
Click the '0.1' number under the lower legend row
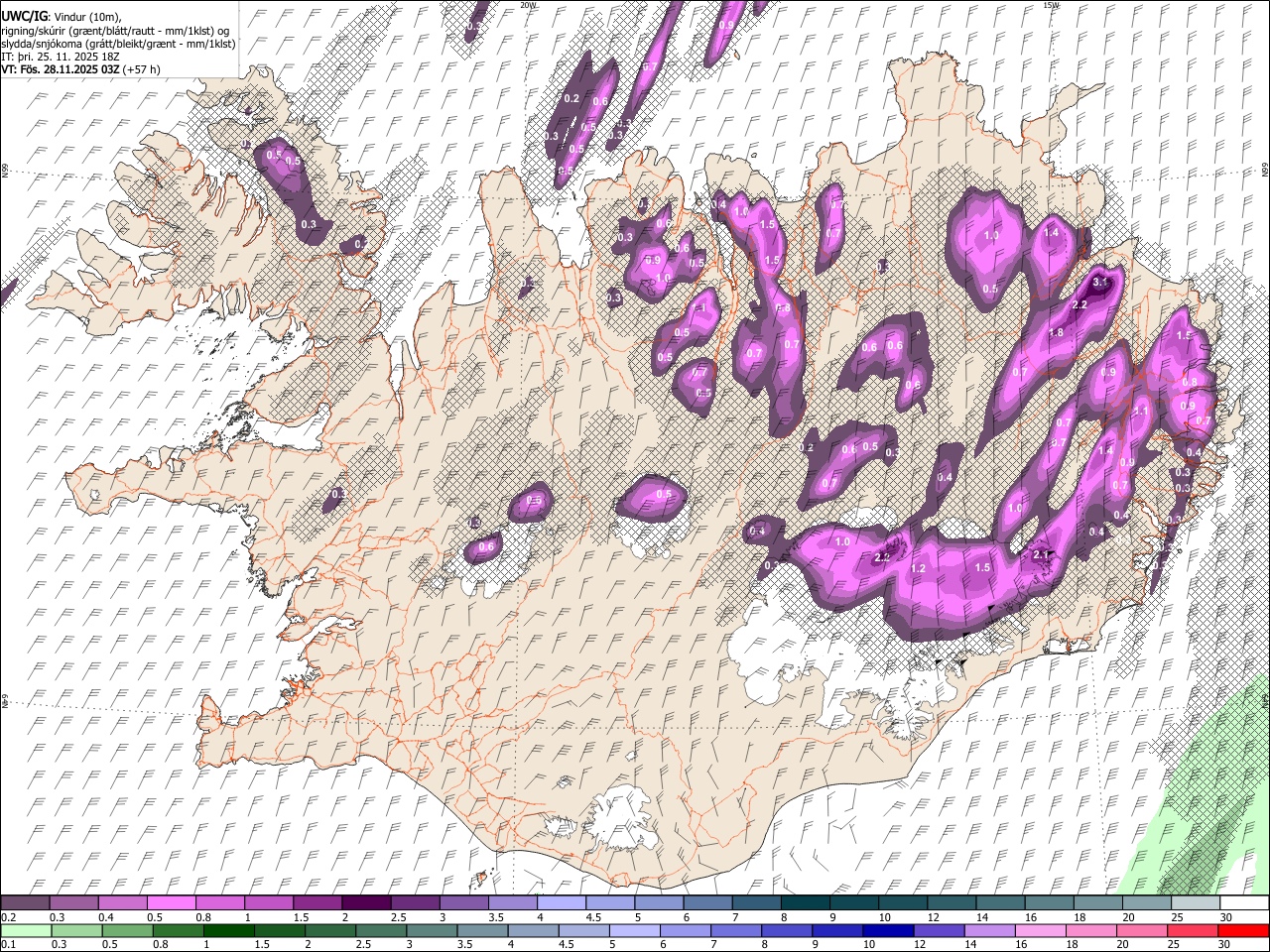8,944
